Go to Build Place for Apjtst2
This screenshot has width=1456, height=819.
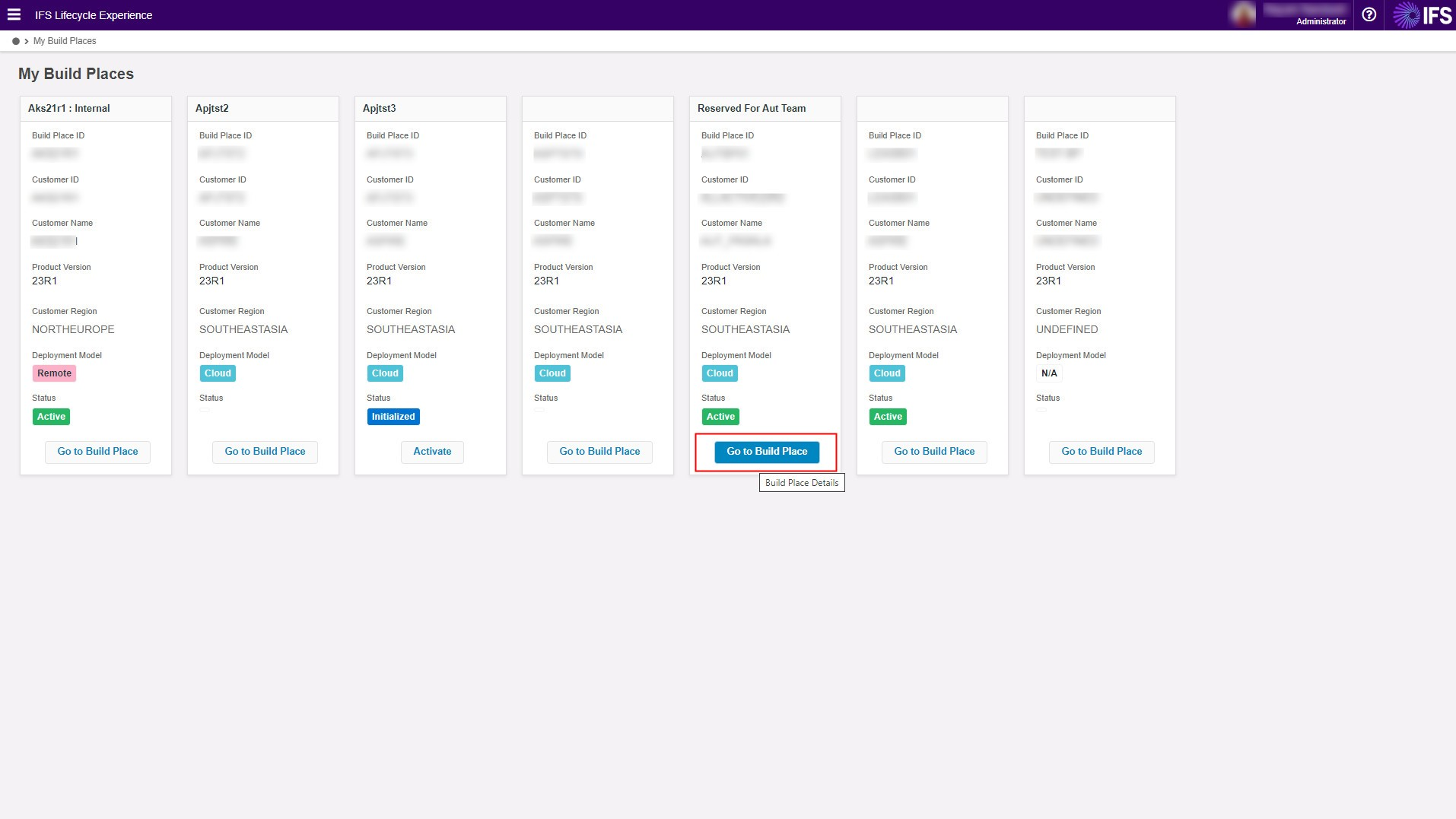[265, 452]
